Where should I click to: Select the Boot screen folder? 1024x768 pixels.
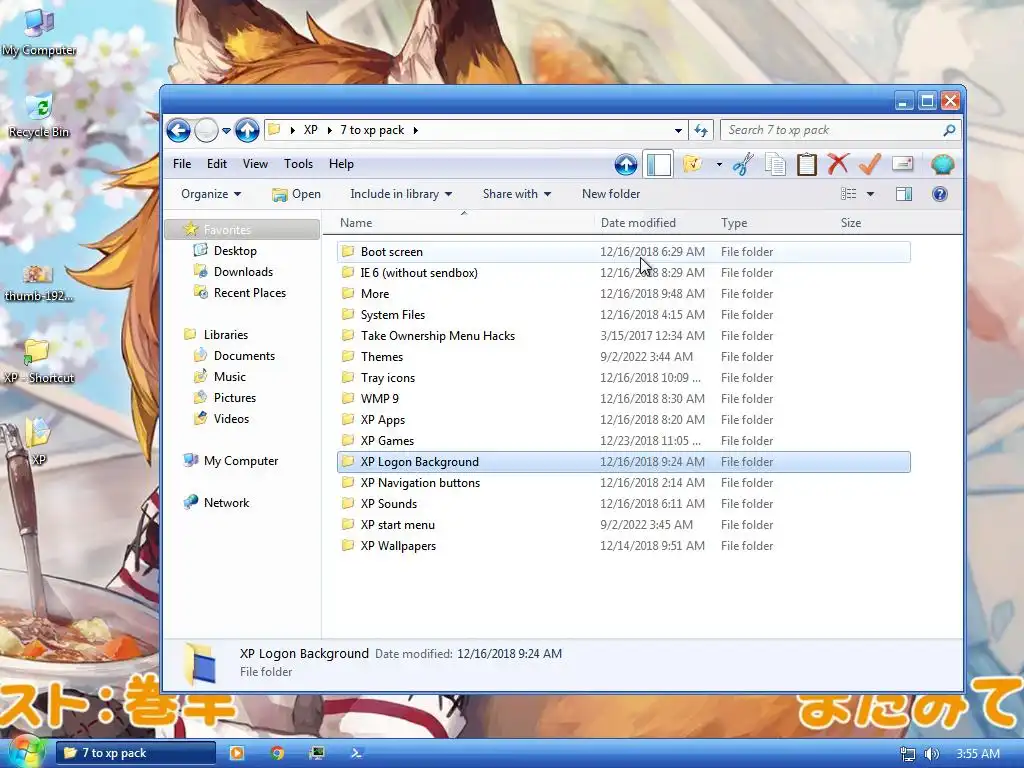pos(624,251)
